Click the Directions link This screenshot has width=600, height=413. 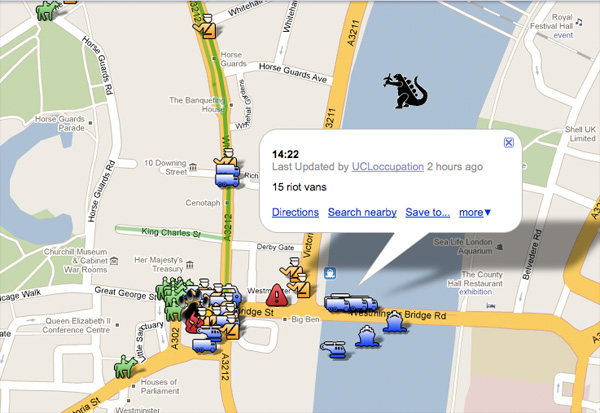point(295,212)
